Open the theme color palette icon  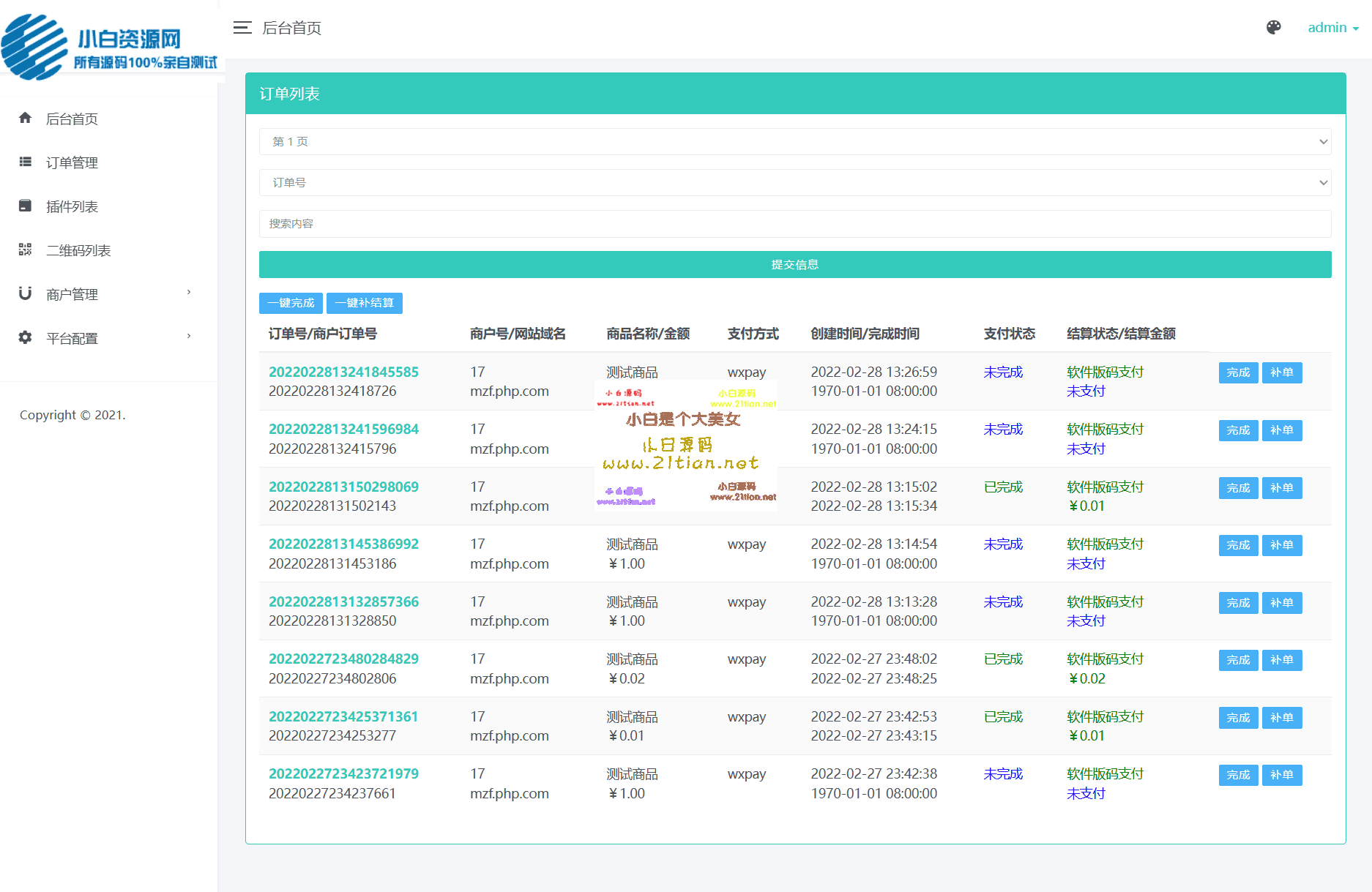(1273, 28)
